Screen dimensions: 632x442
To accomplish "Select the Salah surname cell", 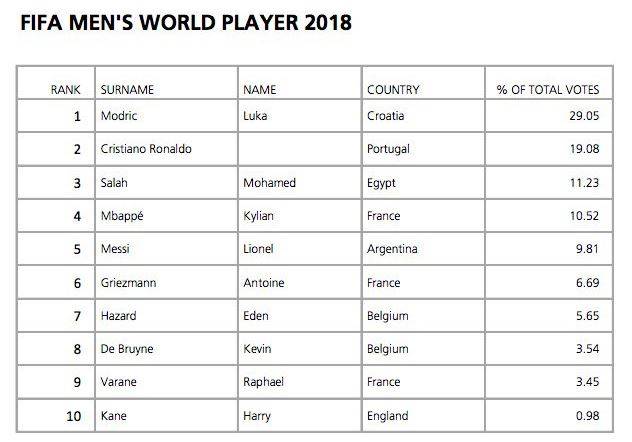I will coord(115,183).
